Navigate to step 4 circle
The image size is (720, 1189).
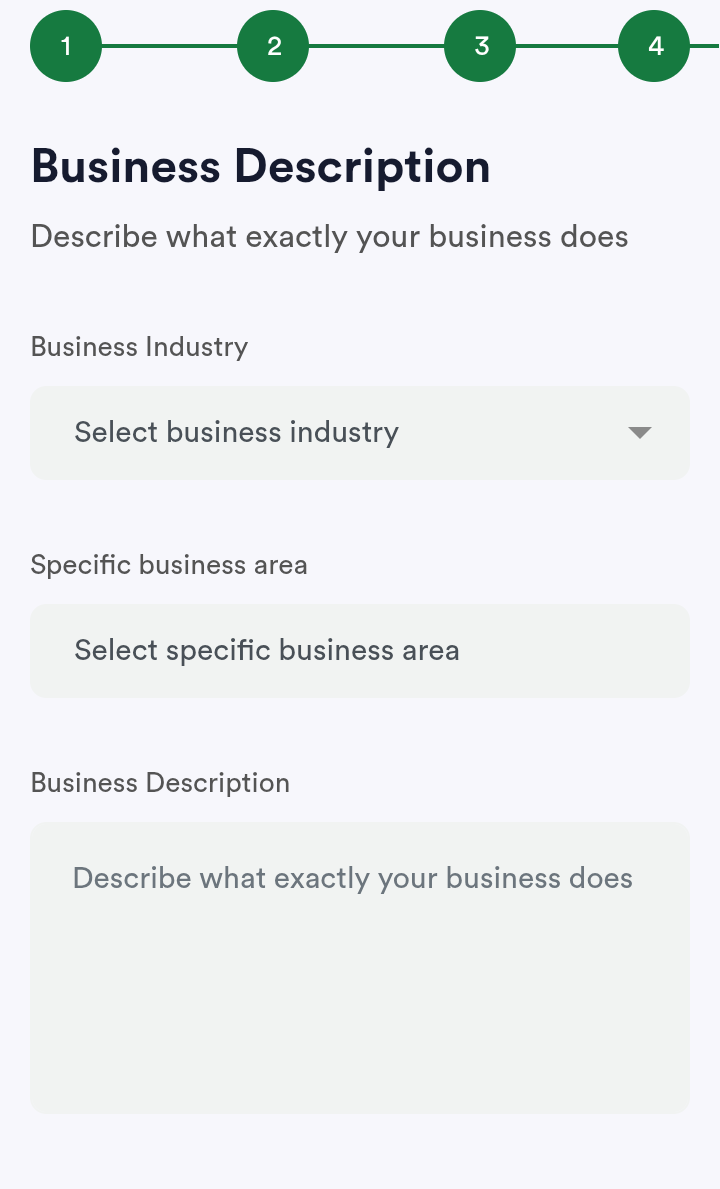point(654,46)
